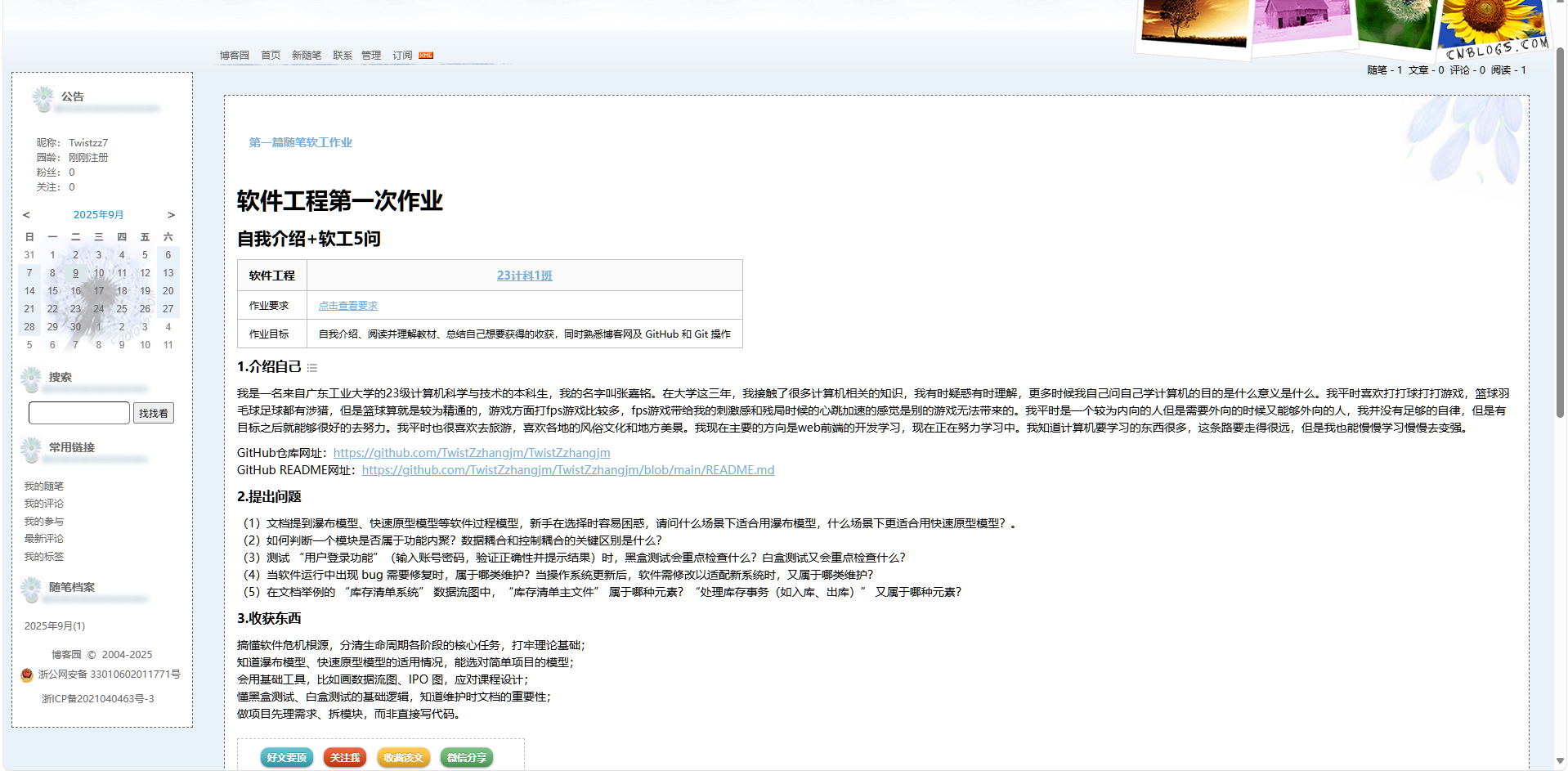Viewport: 1568px width, 771px height.
Task: Click inside the sidebar search input box
Action: pyautogui.click(x=78, y=413)
